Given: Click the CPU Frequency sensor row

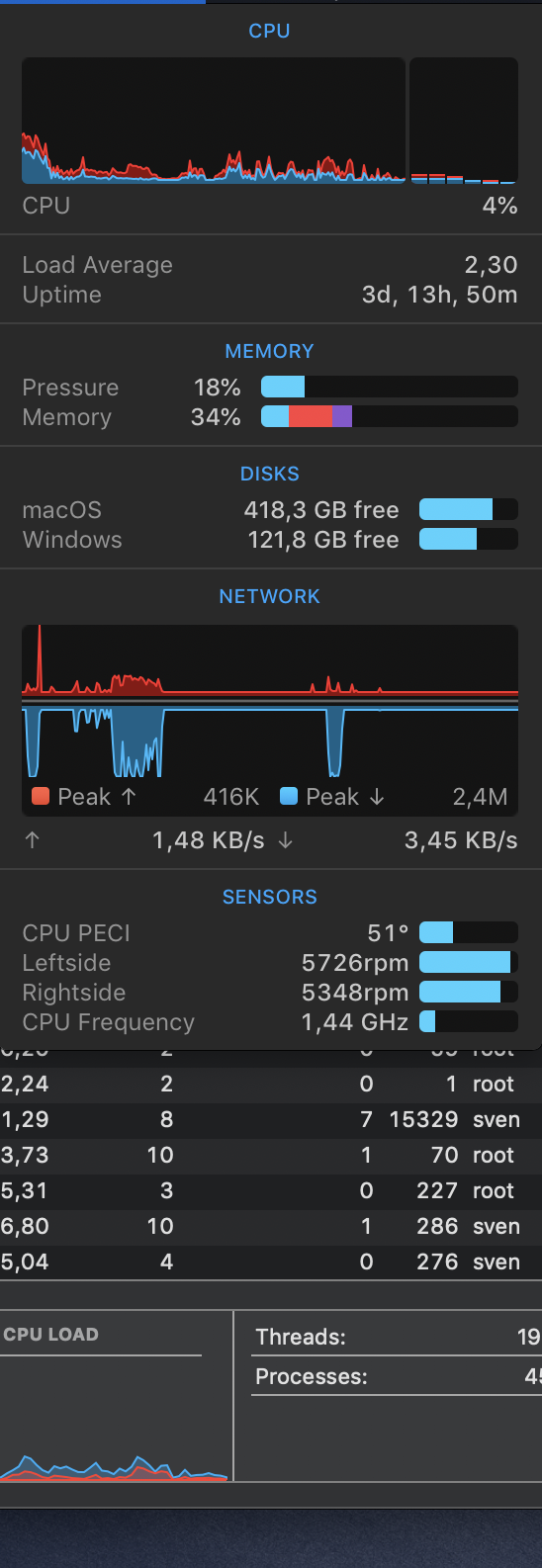Looking at the screenshot, I should [270, 1022].
